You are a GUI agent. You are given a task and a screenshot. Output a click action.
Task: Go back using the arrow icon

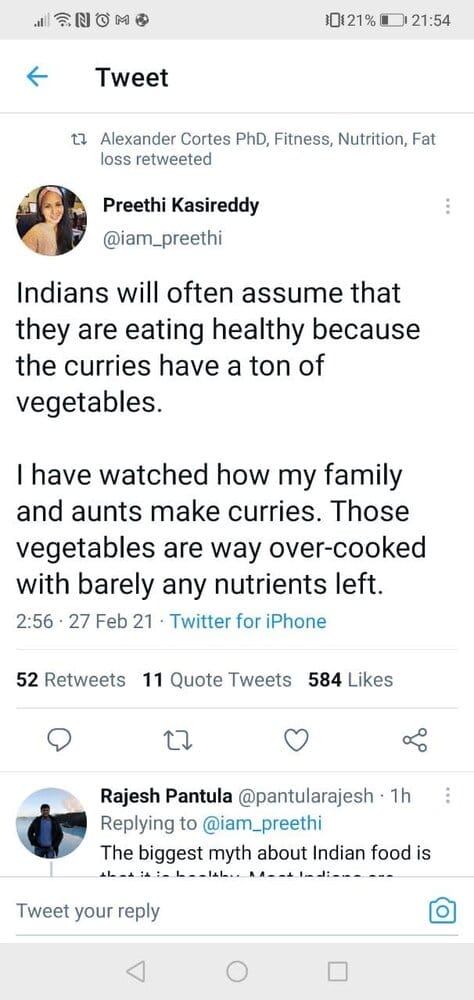[37, 77]
